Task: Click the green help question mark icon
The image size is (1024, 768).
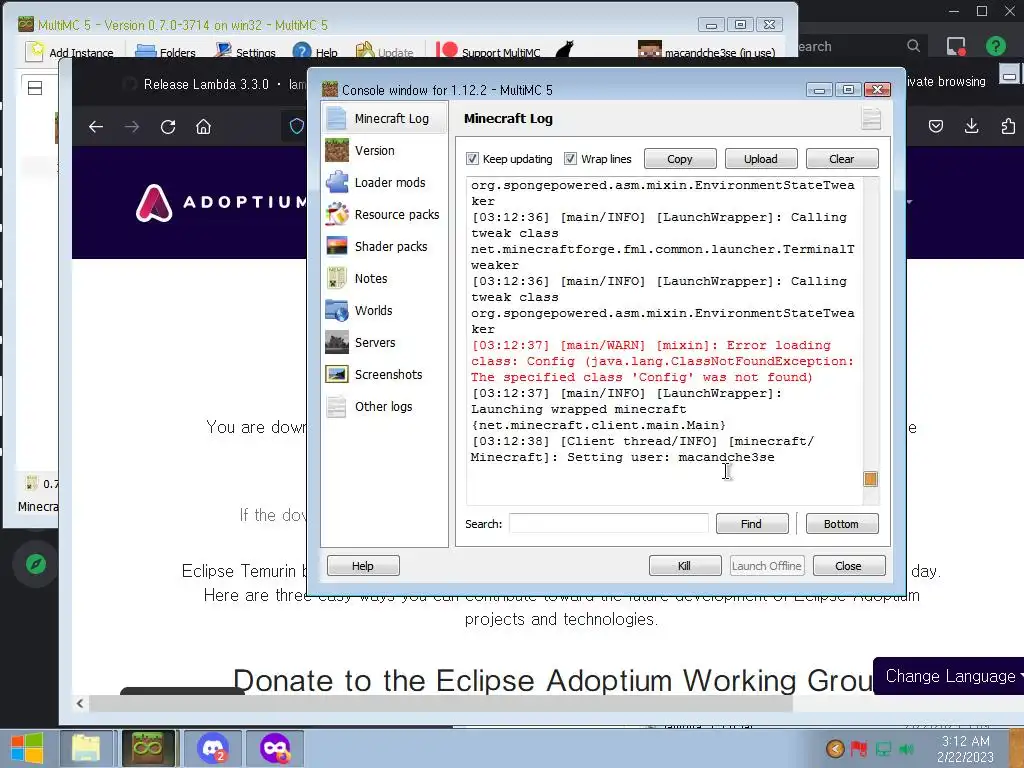Action: (x=995, y=46)
